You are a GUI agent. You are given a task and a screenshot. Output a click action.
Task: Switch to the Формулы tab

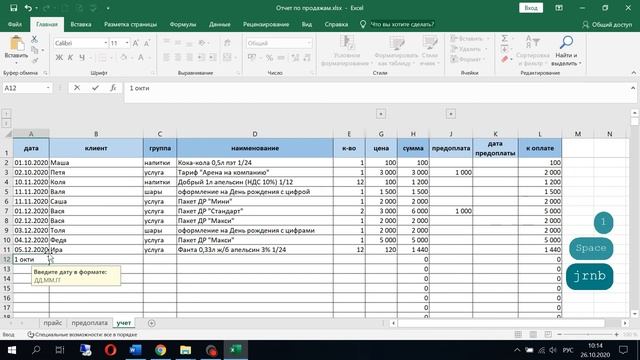[x=183, y=24]
